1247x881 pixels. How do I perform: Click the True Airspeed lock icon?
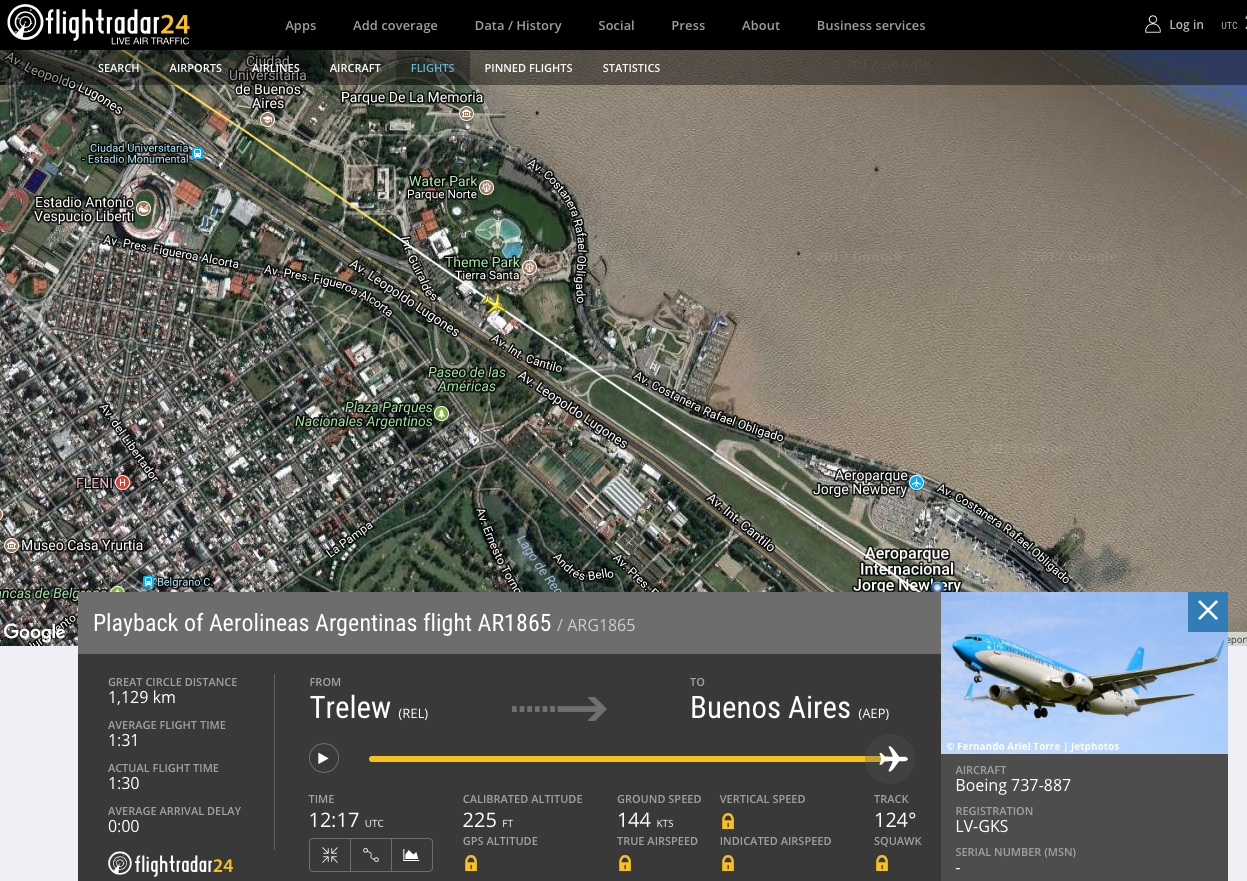click(625, 862)
